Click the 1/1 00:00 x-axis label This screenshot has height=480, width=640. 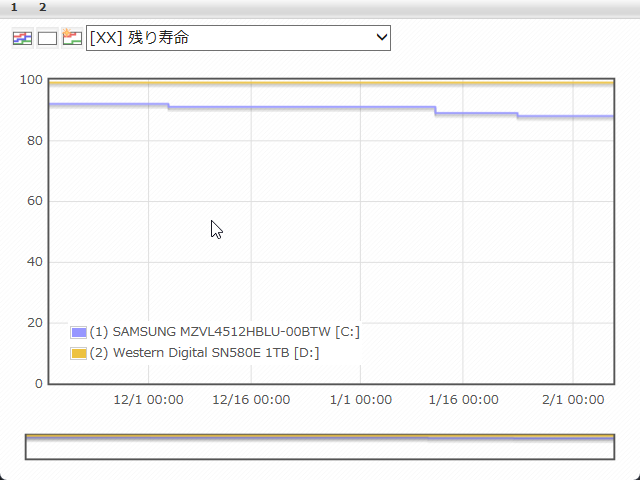pyautogui.click(x=360, y=400)
